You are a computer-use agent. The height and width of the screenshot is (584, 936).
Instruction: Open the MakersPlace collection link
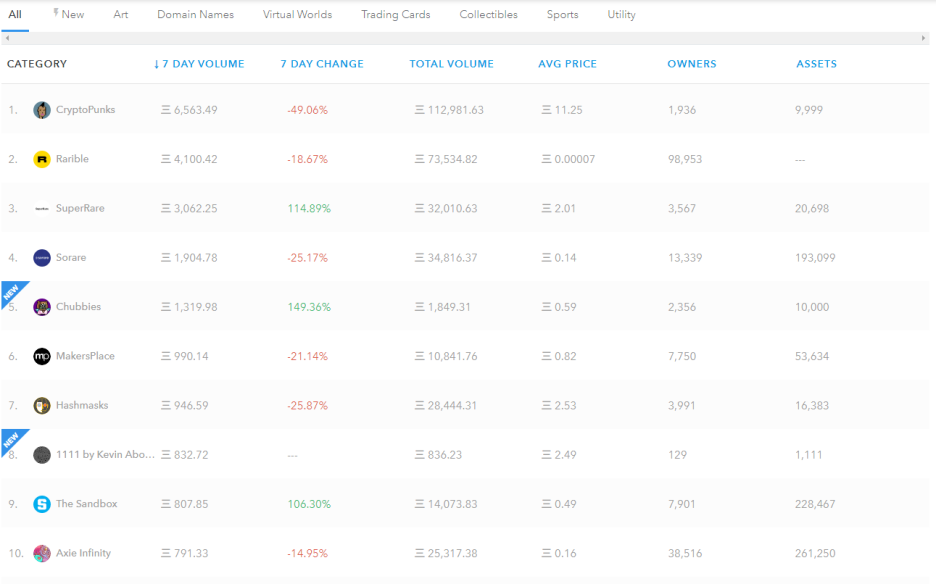(85, 356)
